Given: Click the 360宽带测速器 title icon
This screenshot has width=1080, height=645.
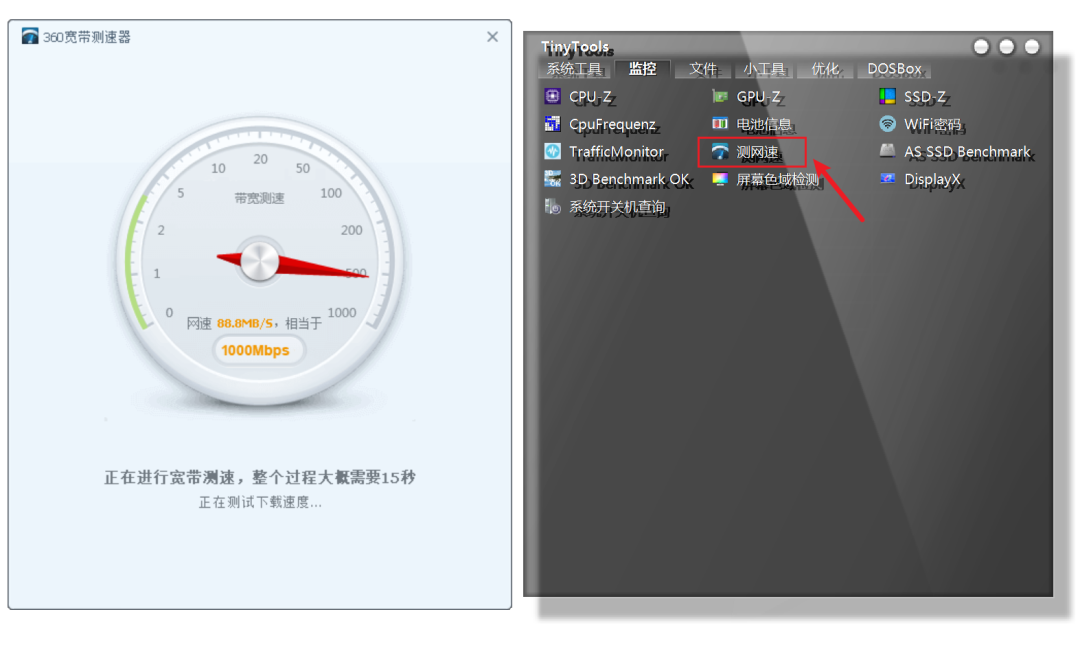Looking at the screenshot, I should [30, 37].
